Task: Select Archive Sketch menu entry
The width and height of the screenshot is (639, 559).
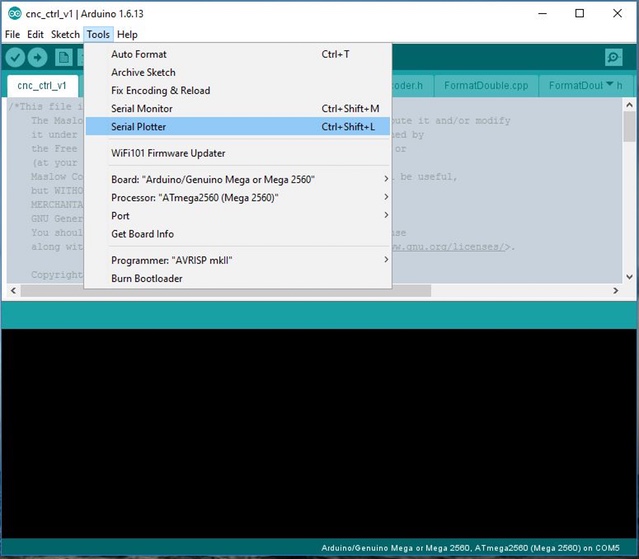Action: tap(238, 72)
